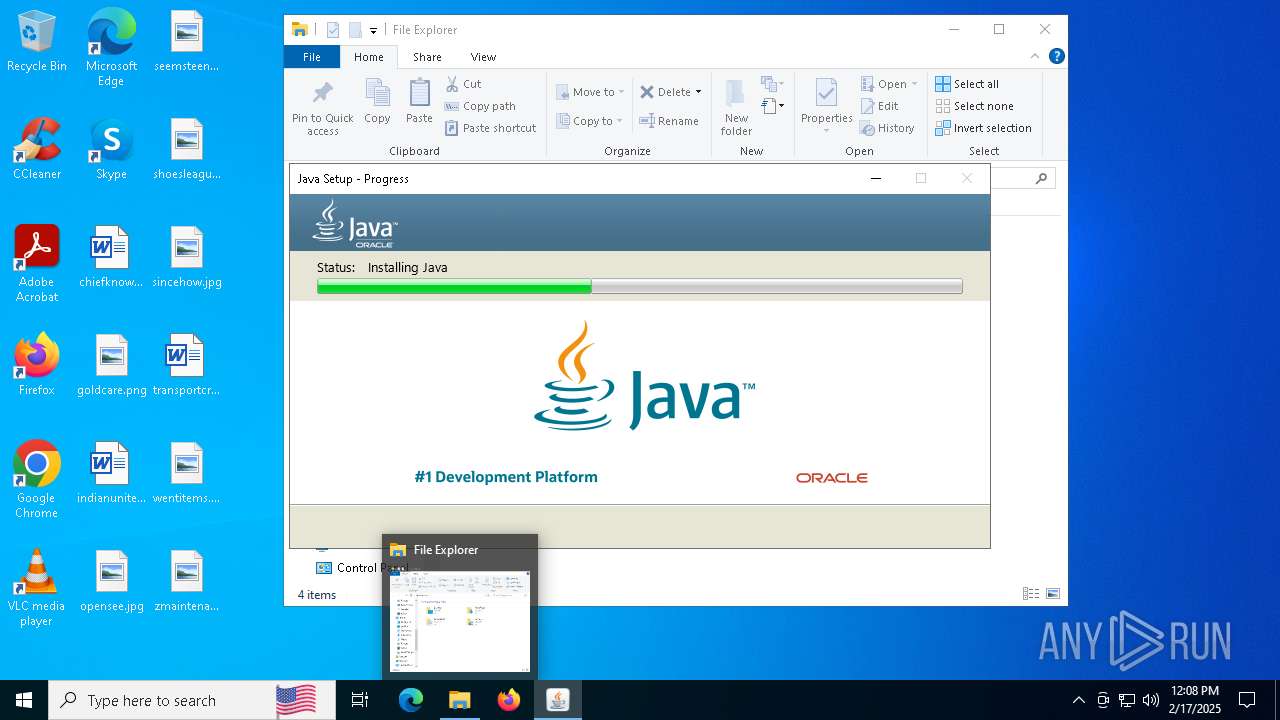
Task: Launch Microsoft Edge desktop shortcut
Action: click(111, 48)
